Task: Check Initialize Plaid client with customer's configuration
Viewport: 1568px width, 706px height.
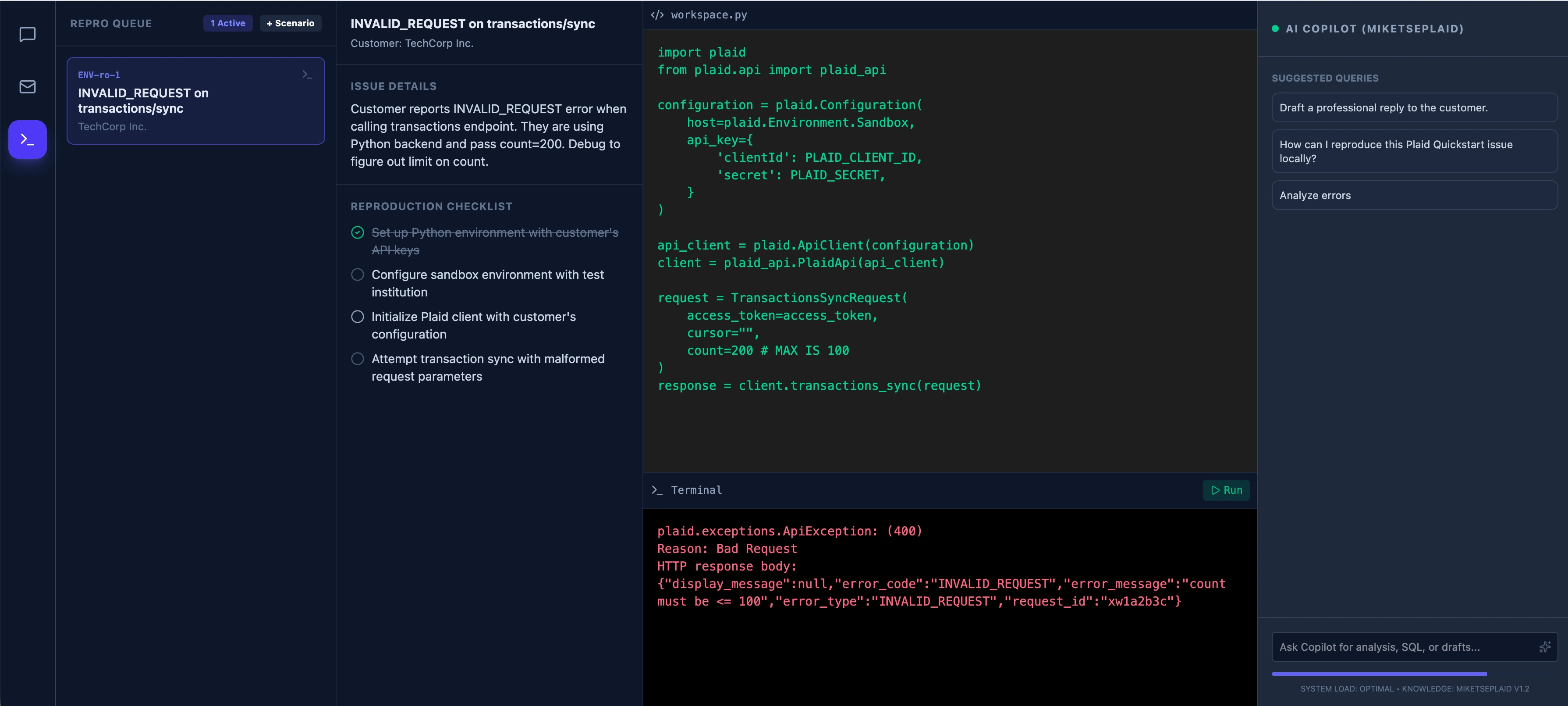Action: coord(358,317)
